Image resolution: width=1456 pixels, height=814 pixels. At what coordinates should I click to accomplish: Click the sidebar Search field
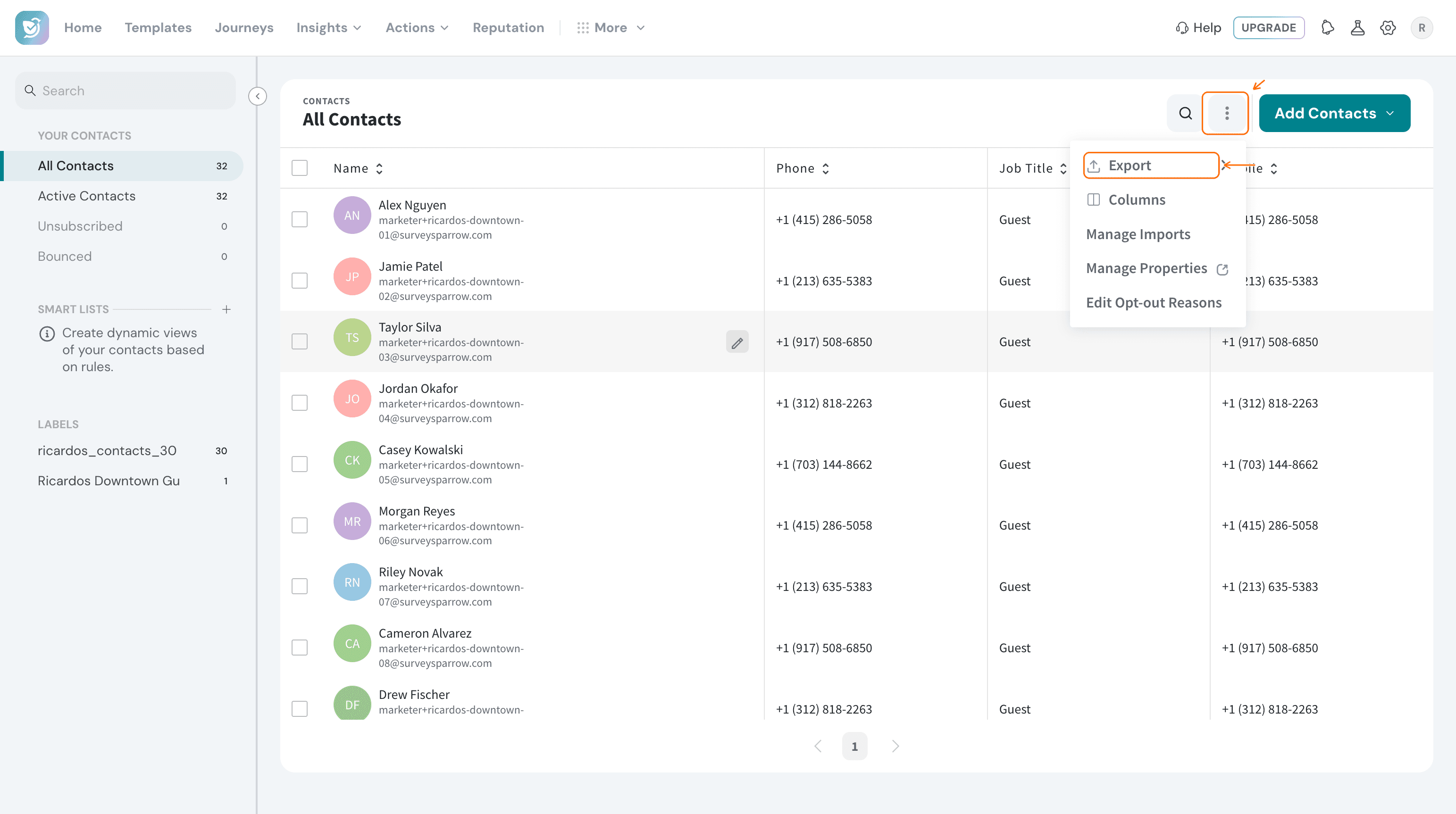point(126,91)
